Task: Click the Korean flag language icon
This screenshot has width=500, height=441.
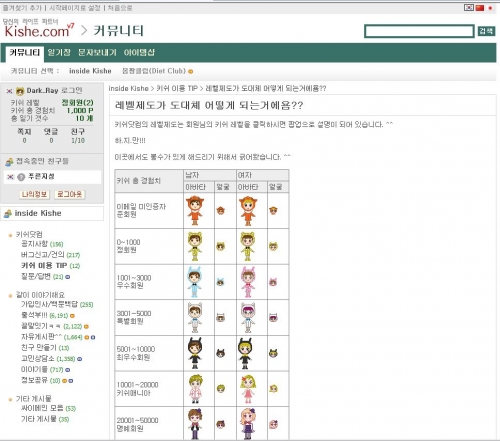Action: pos(469,8)
